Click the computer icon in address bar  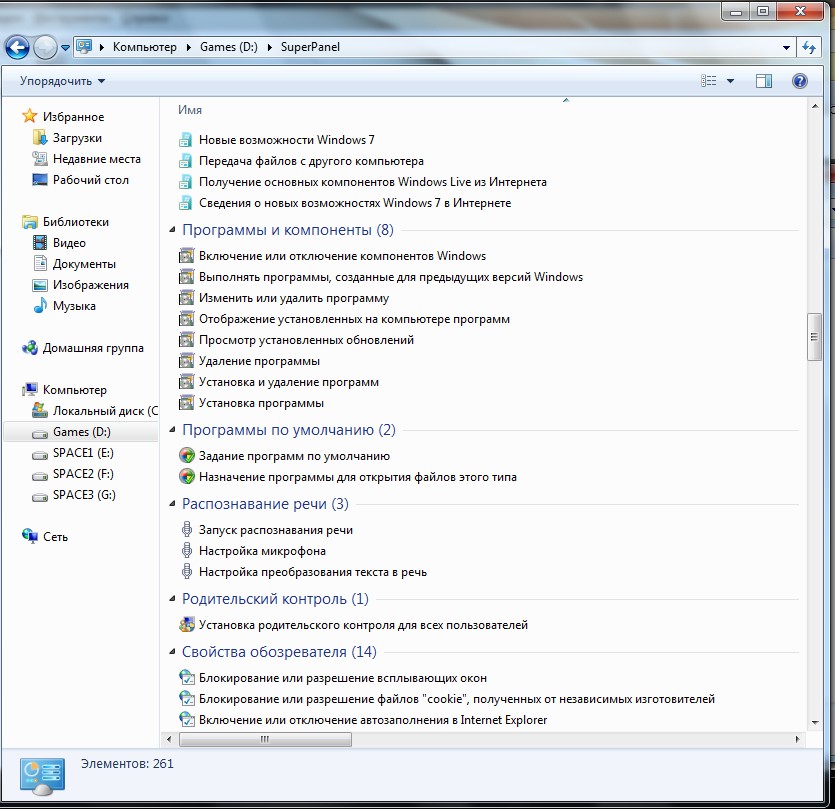[84, 46]
